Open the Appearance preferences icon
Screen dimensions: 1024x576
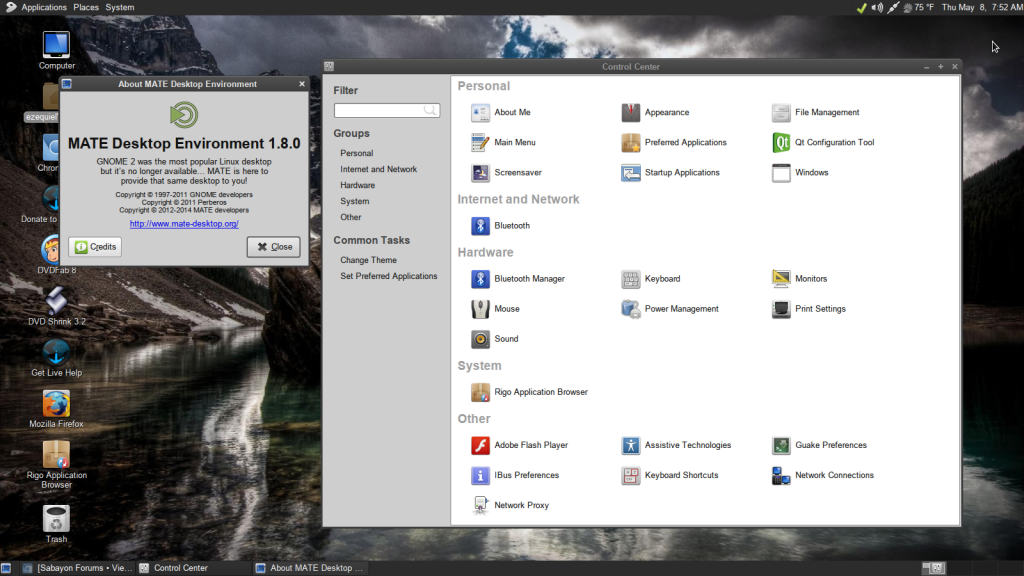coord(630,112)
